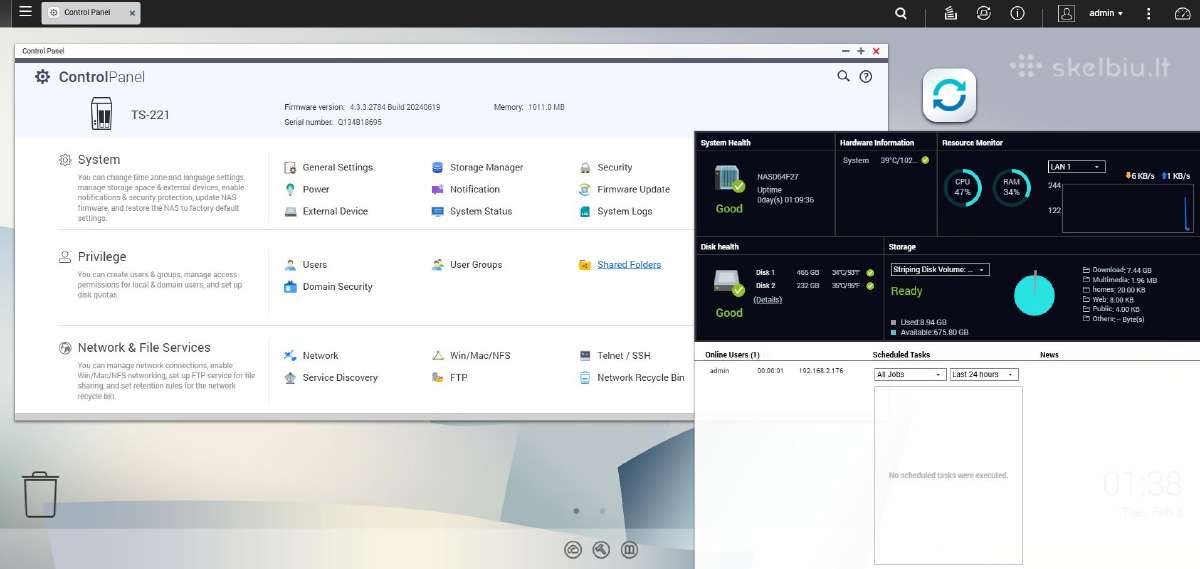Viewport: 1200px width, 569px height.
Task: Open the top bar search magnifier
Action: (901, 13)
